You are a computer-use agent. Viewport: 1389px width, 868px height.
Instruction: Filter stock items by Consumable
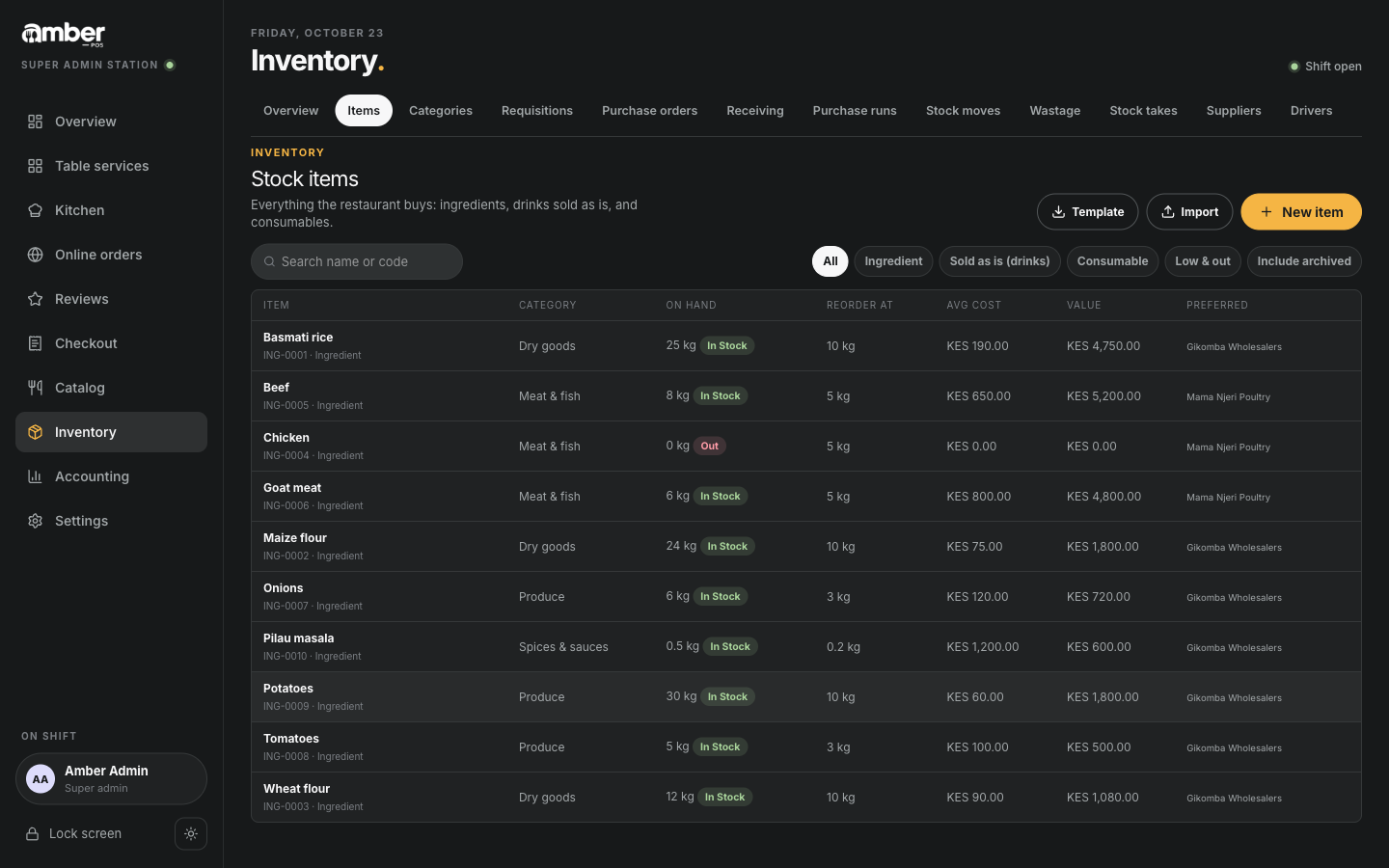pyautogui.click(x=1112, y=261)
